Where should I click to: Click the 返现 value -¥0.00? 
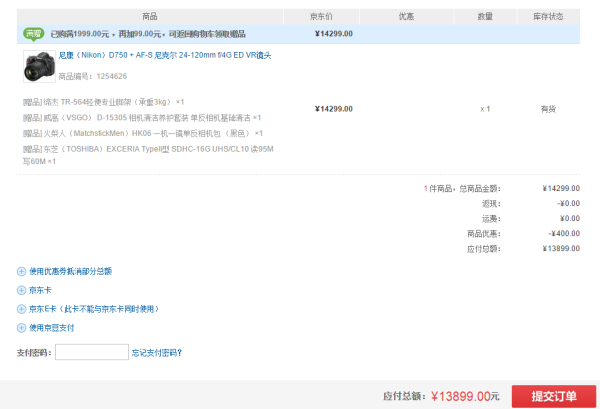pos(569,204)
